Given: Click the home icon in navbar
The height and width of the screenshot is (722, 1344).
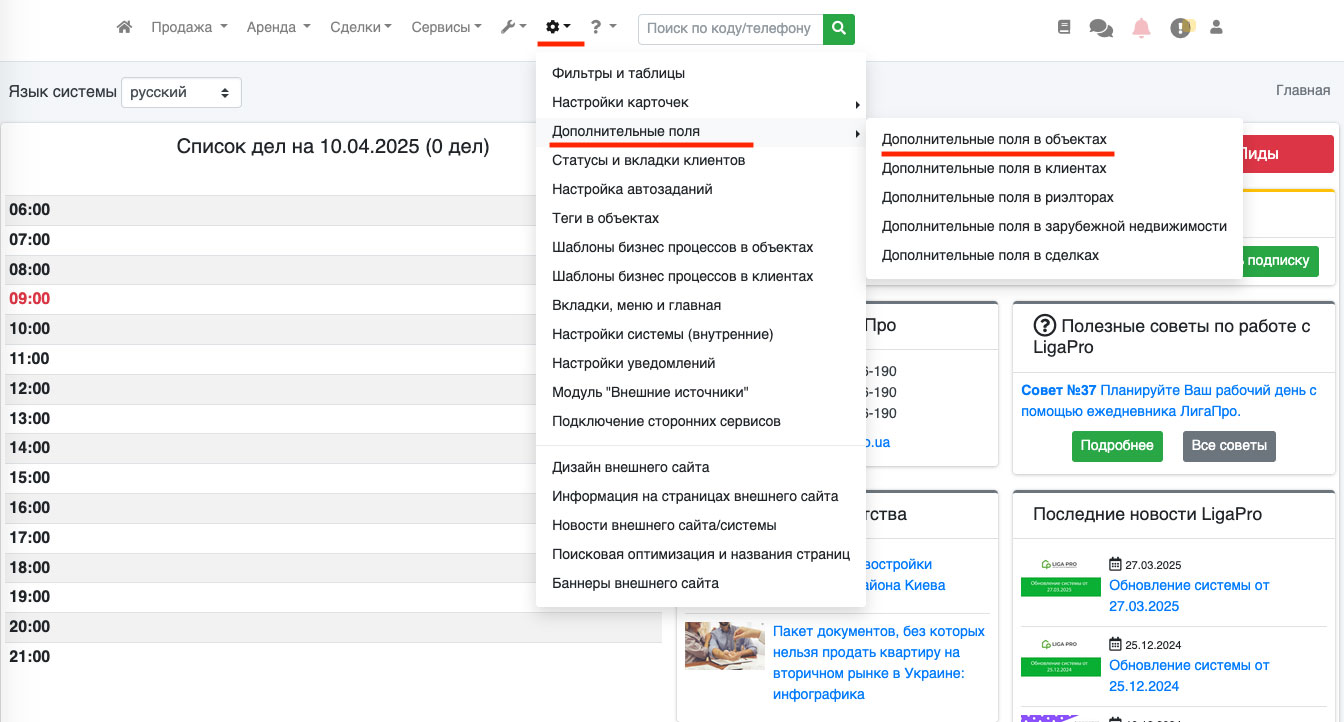Looking at the screenshot, I should (124, 28).
